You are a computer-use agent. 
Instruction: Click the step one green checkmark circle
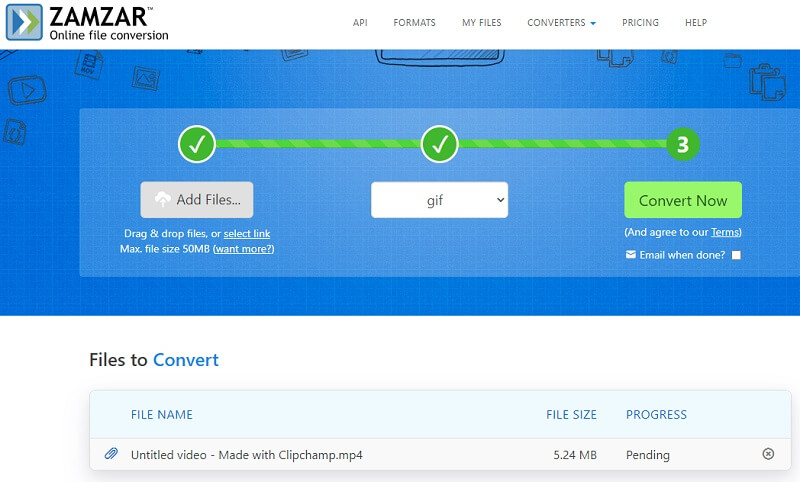[197, 145]
